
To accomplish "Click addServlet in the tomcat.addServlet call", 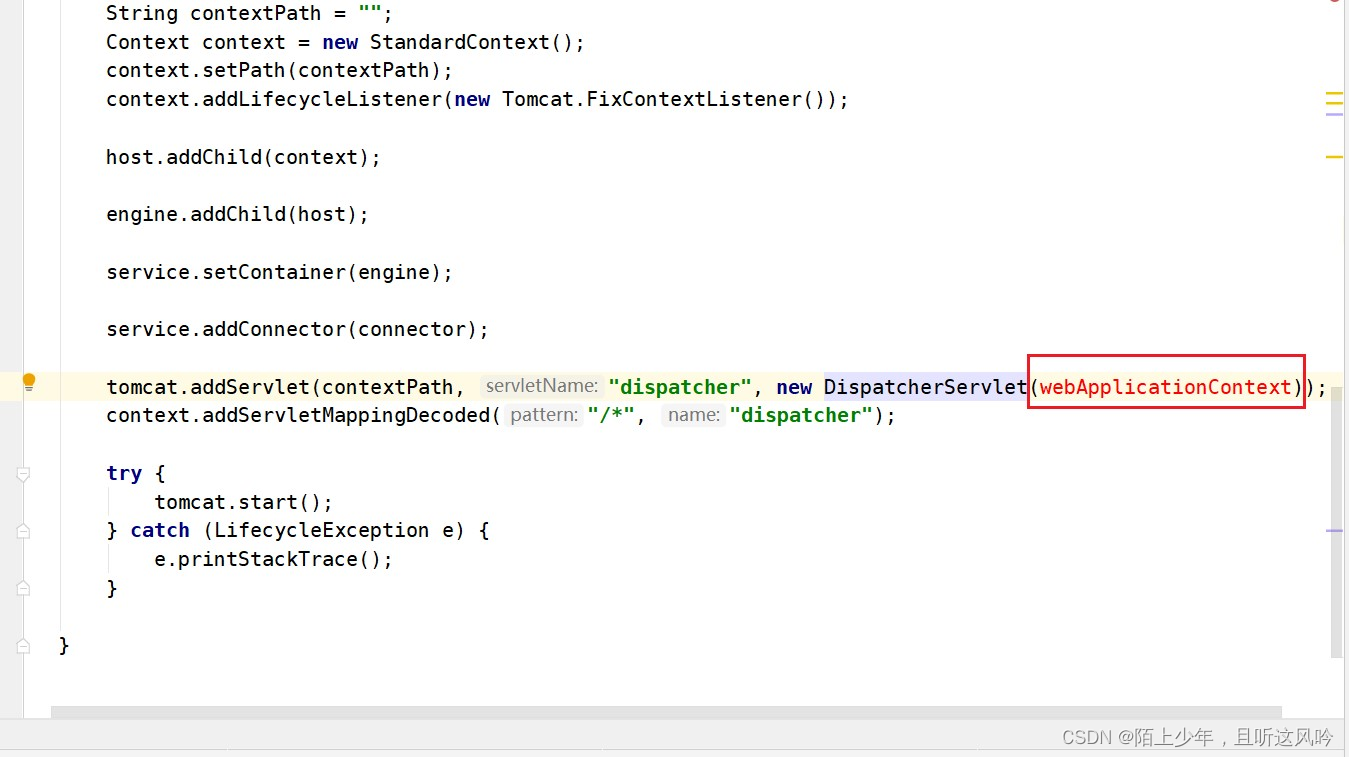I will pos(250,387).
